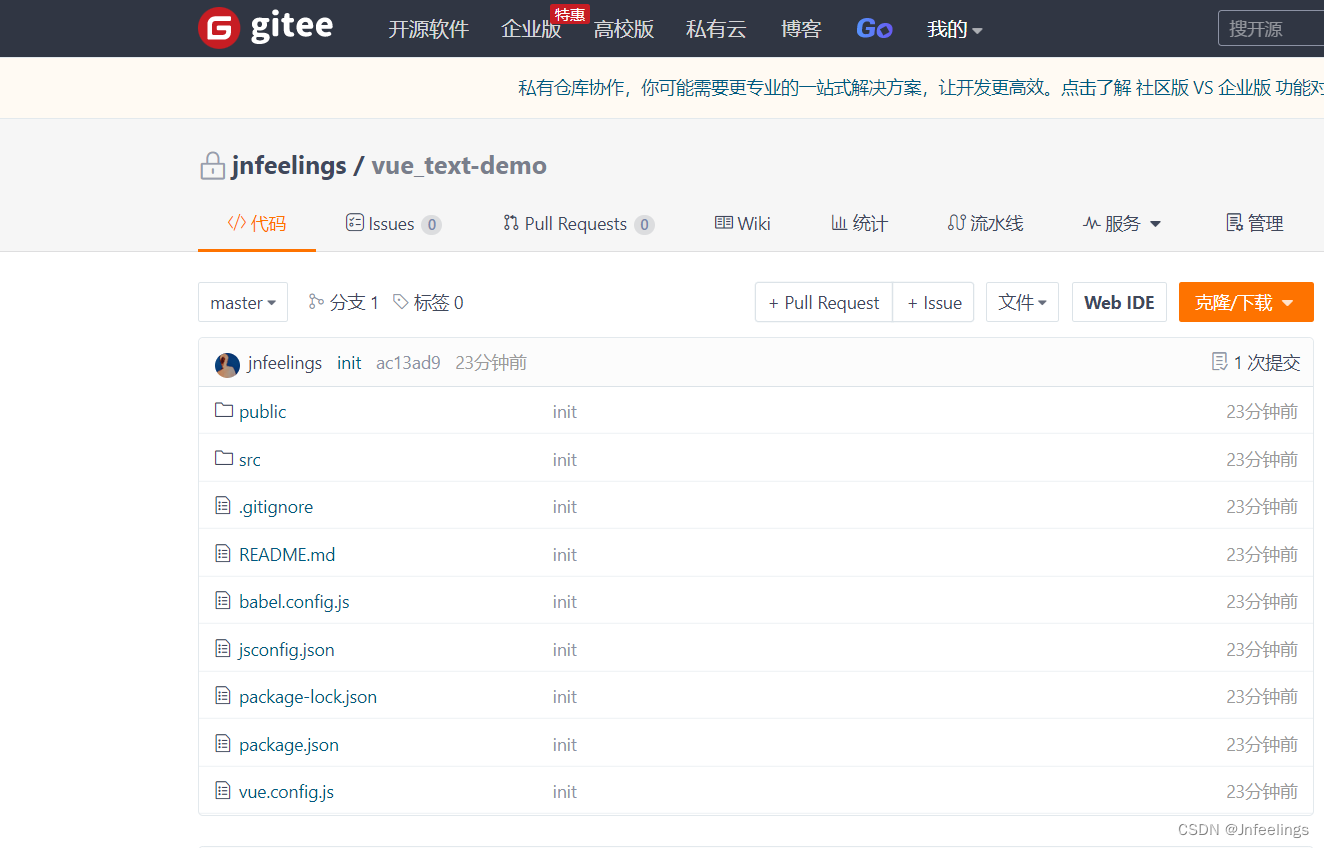Click the + Pull Request button
This screenshot has height=848, width=1324.
(x=824, y=302)
